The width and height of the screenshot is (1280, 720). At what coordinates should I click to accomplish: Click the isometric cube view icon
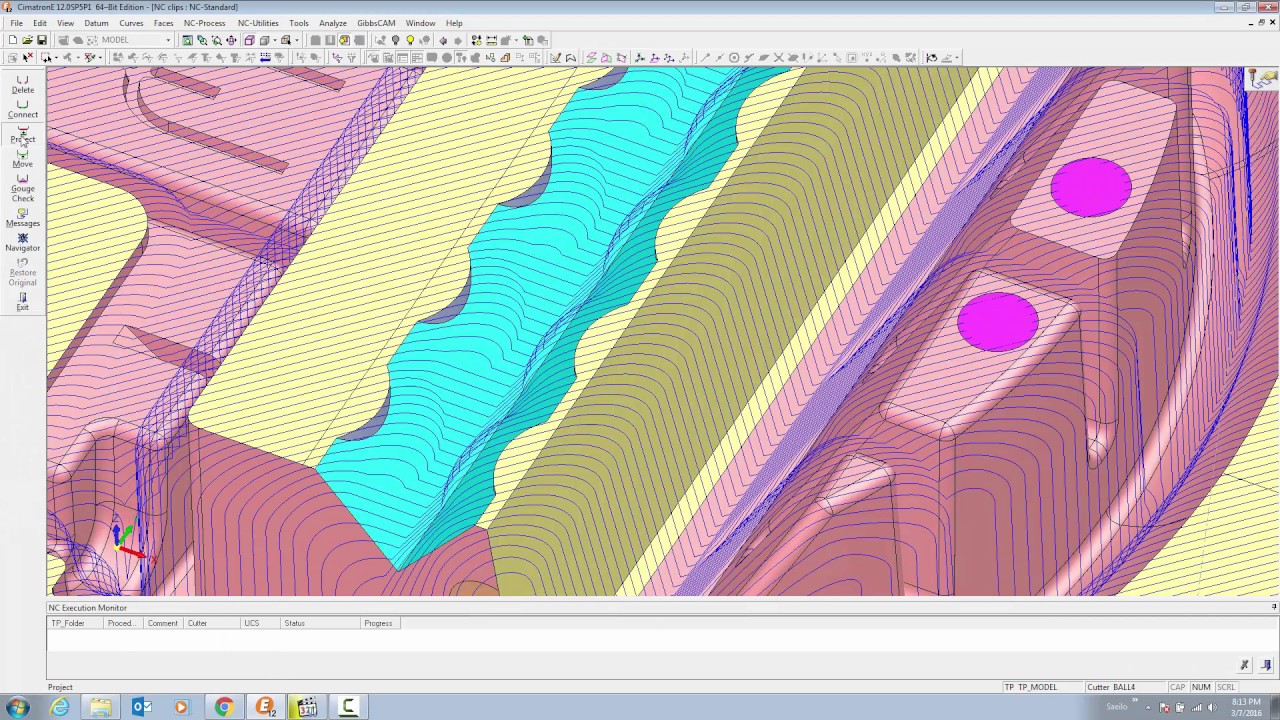249,40
